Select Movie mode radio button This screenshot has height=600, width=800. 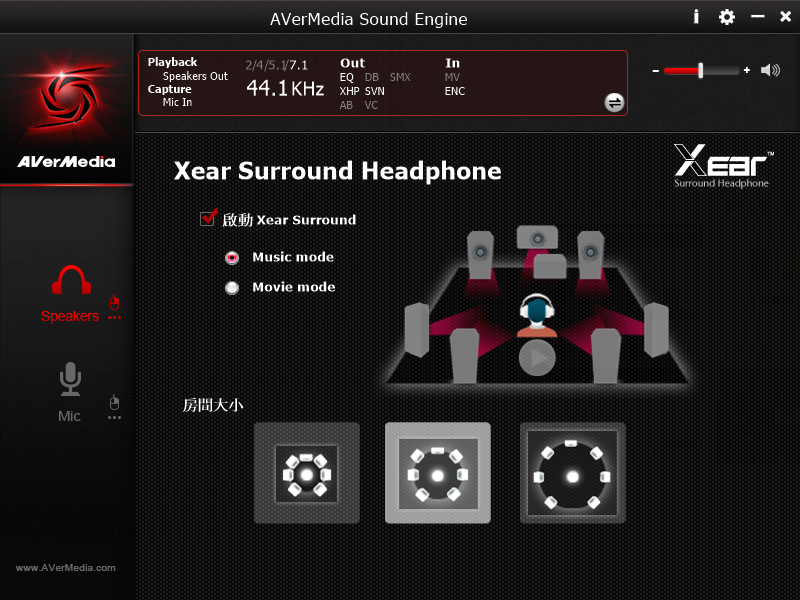(x=232, y=288)
